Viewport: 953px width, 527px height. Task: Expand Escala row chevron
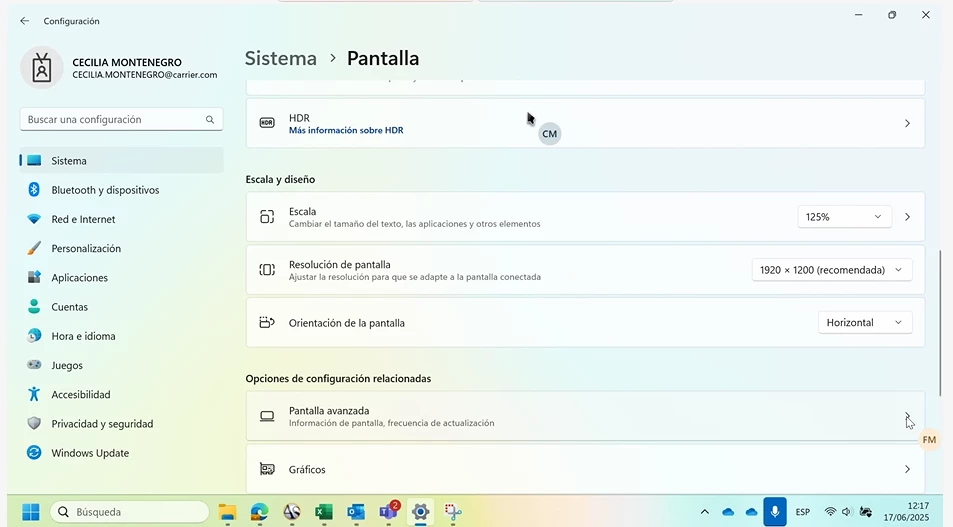[907, 217]
